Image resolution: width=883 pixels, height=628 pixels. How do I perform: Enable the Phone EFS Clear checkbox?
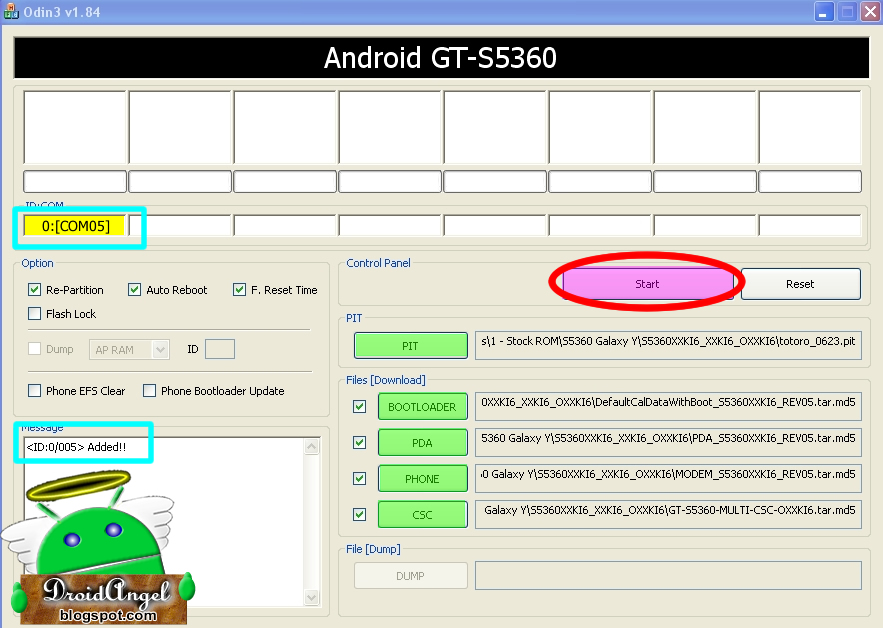click(34, 390)
